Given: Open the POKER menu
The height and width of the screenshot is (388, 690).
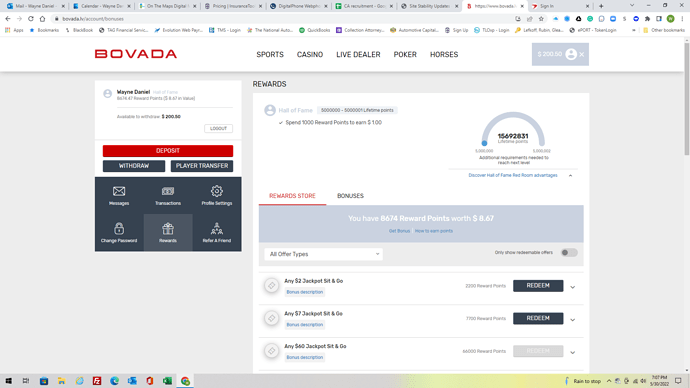Looking at the screenshot, I should tap(405, 55).
